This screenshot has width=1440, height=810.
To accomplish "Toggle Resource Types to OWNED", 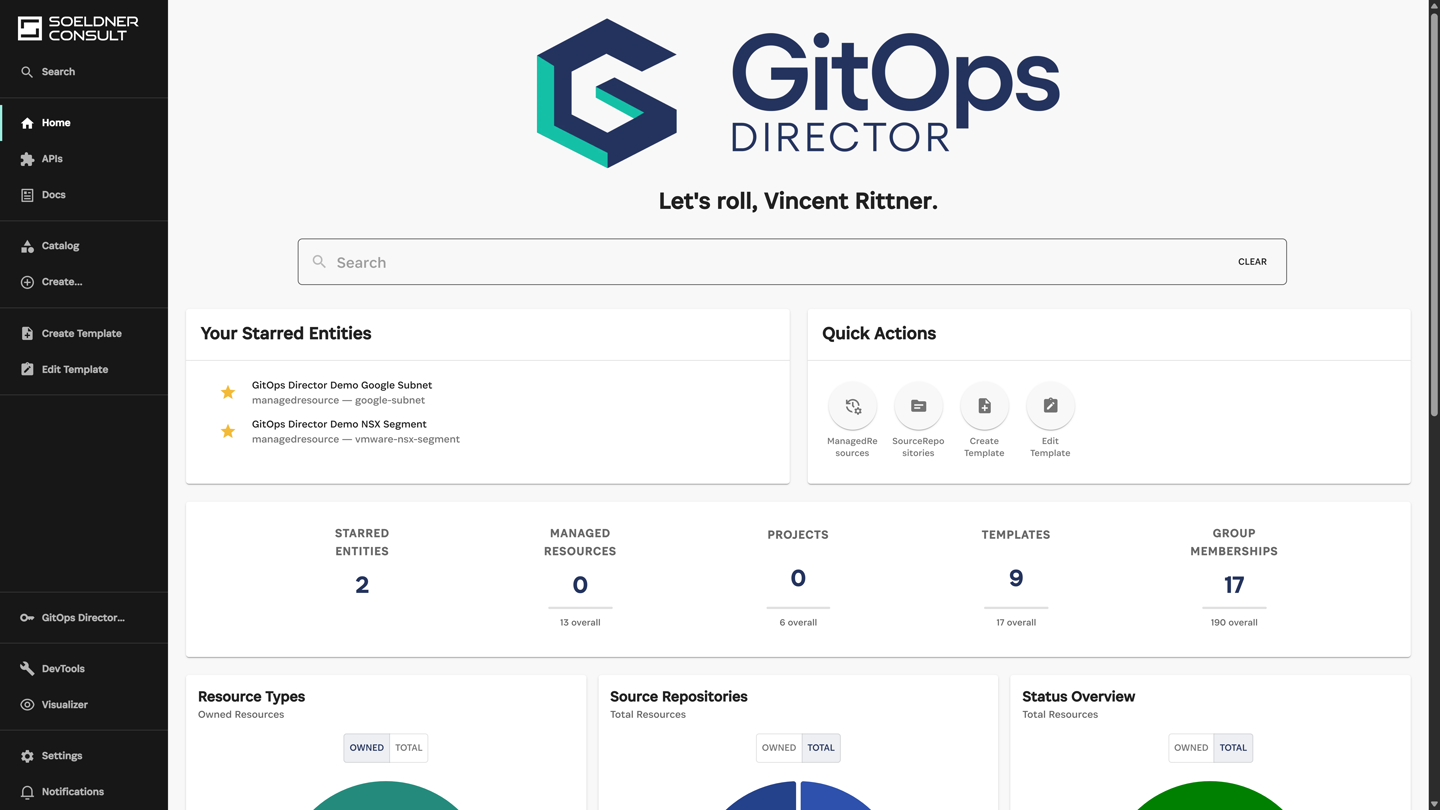I will (x=366, y=748).
